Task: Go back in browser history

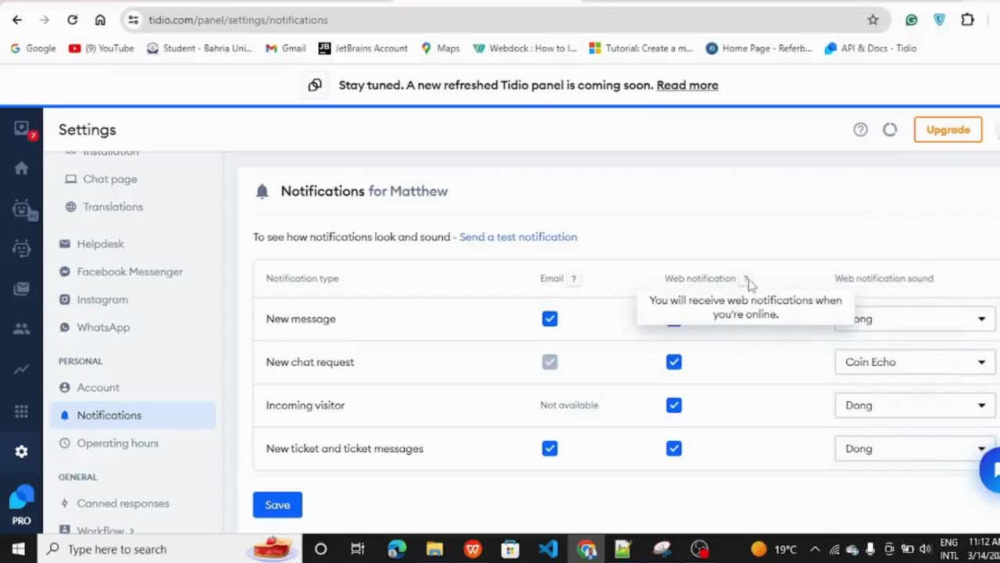Action: pyautogui.click(x=17, y=20)
